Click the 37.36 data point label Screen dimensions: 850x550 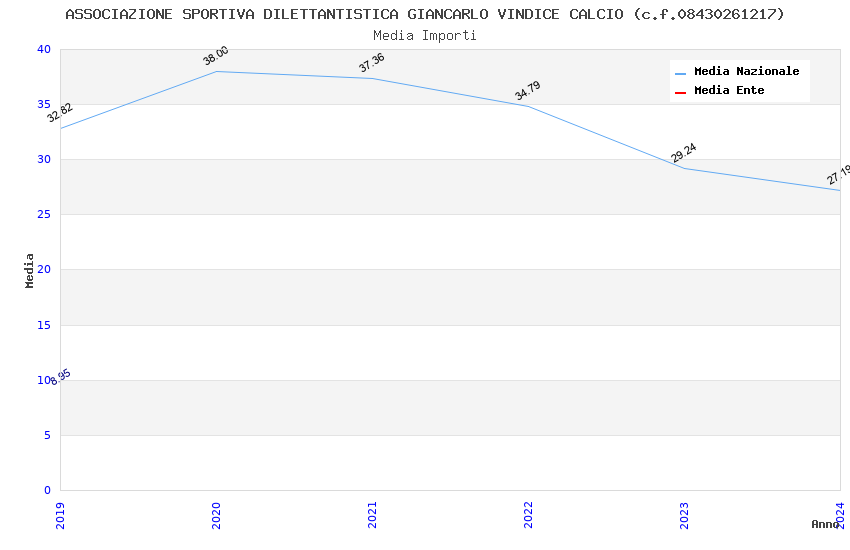372,63
